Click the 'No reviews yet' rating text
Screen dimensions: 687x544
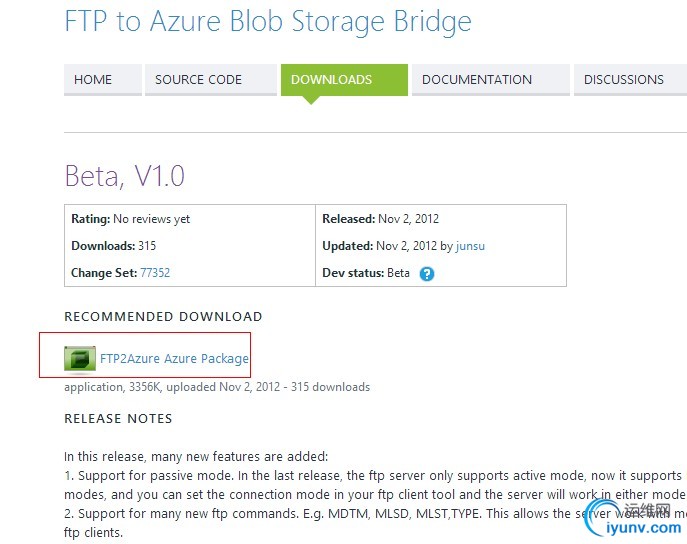152,219
